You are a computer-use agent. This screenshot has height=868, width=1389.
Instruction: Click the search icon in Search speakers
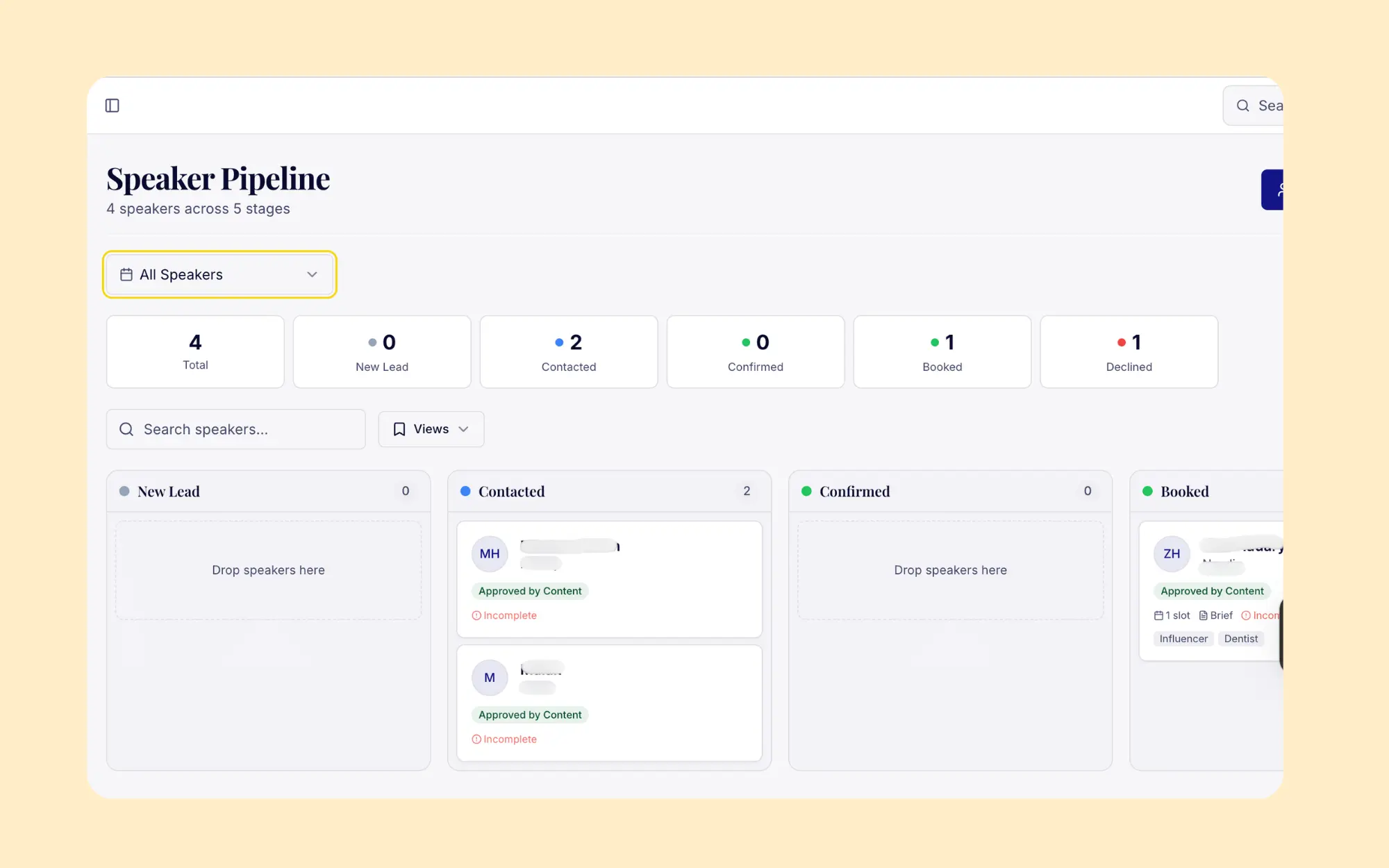point(126,429)
